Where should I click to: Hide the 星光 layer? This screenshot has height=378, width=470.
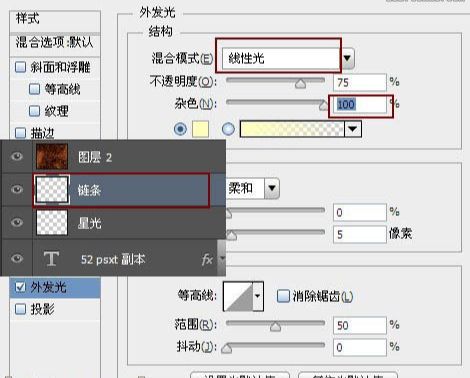click(x=17, y=222)
